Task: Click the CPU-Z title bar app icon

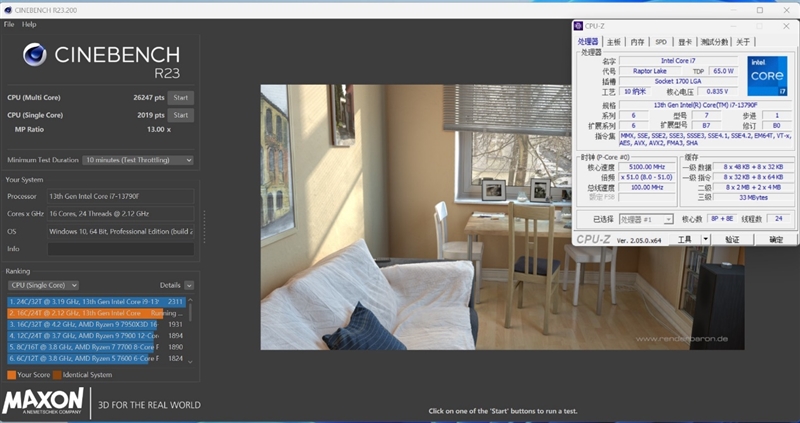Action: pyautogui.click(x=578, y=26)
